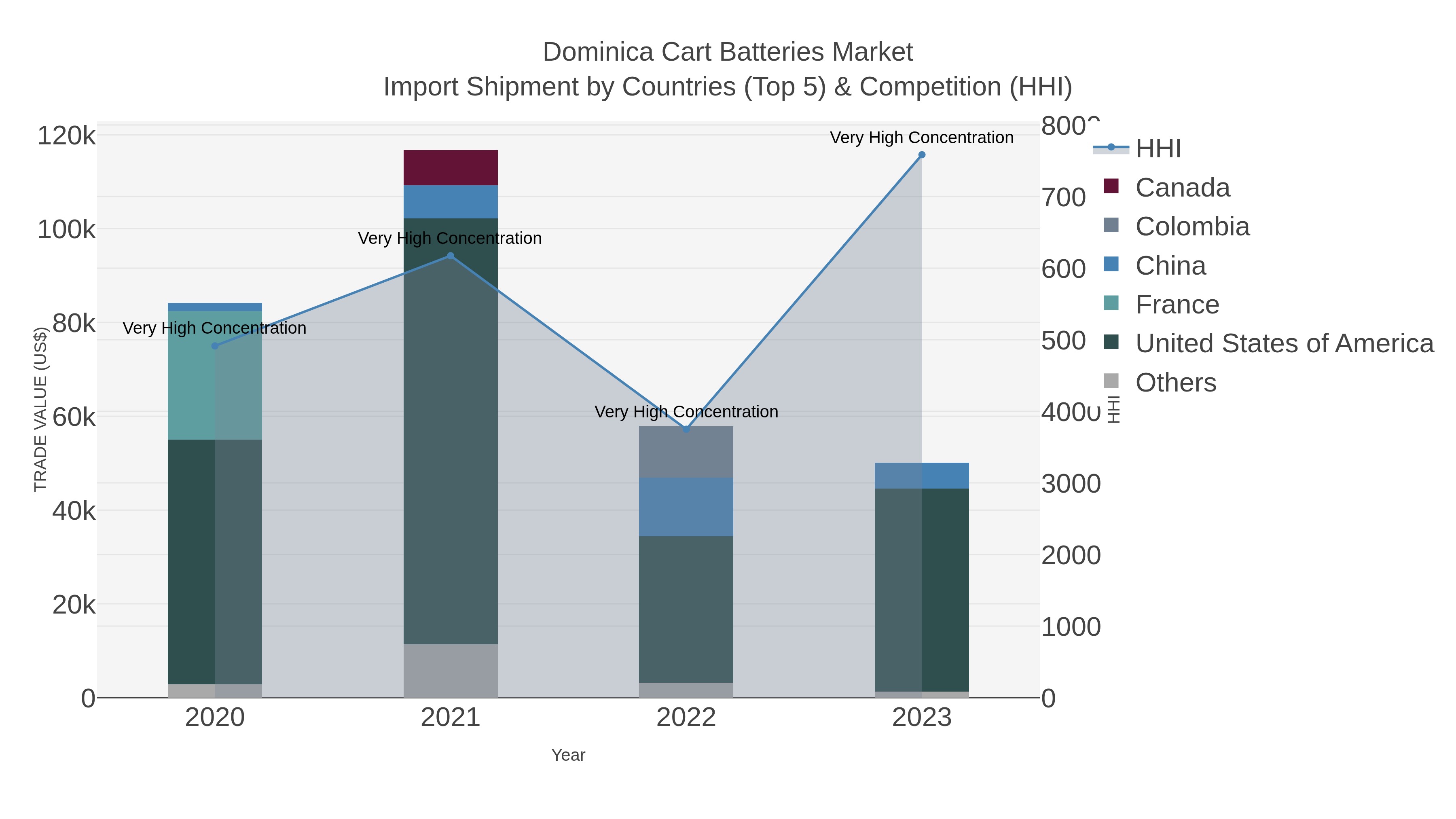Click the Canada maroon color swatch
The width and height of the screenshot is (1456, 819).
[x=1111, y=186]
